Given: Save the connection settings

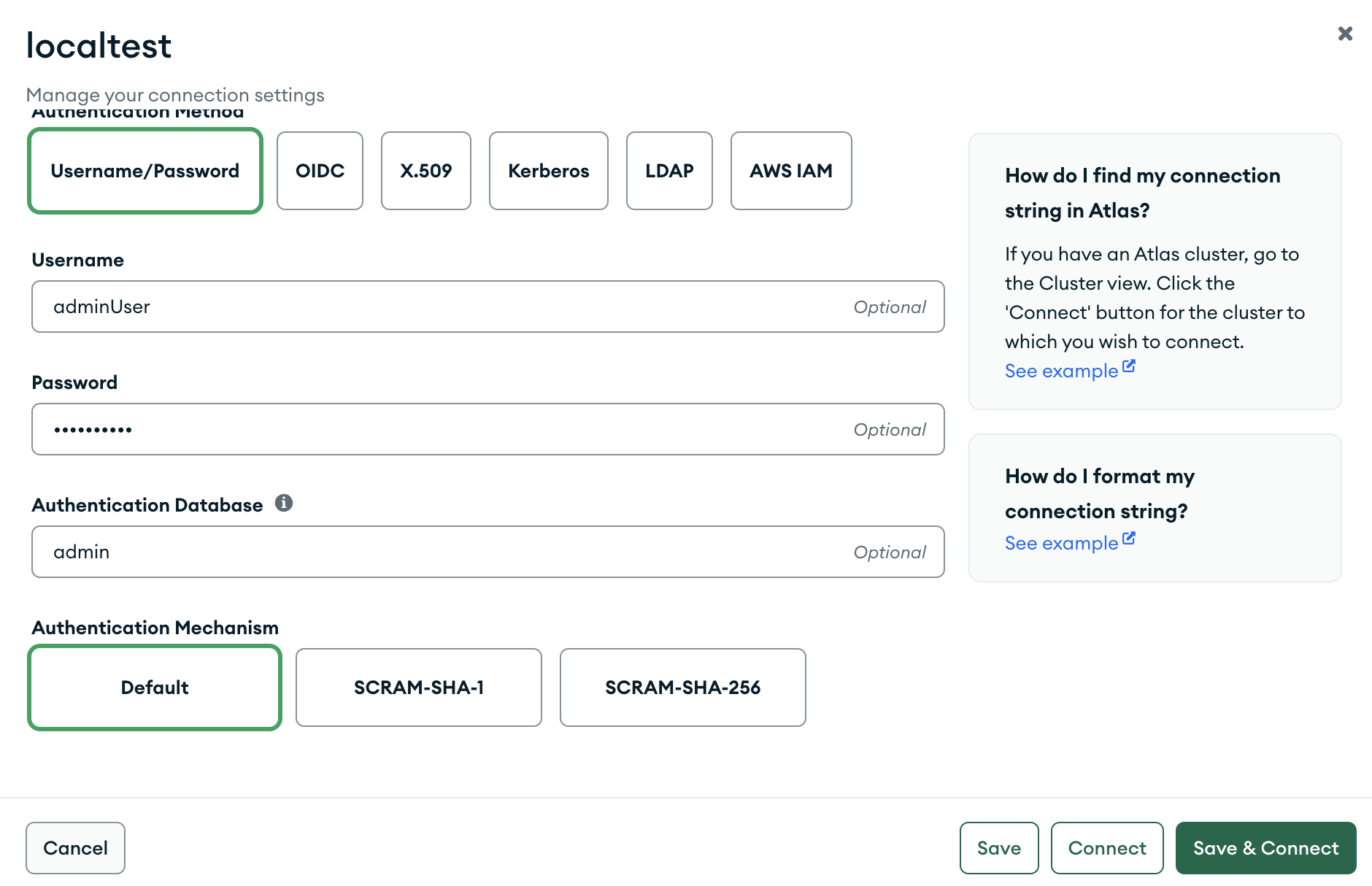Looking at the screenshot, I should 999,847.
